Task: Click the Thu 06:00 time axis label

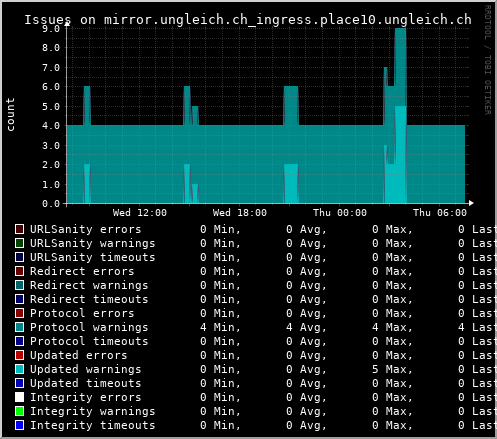Action: [x=440, y=213]
